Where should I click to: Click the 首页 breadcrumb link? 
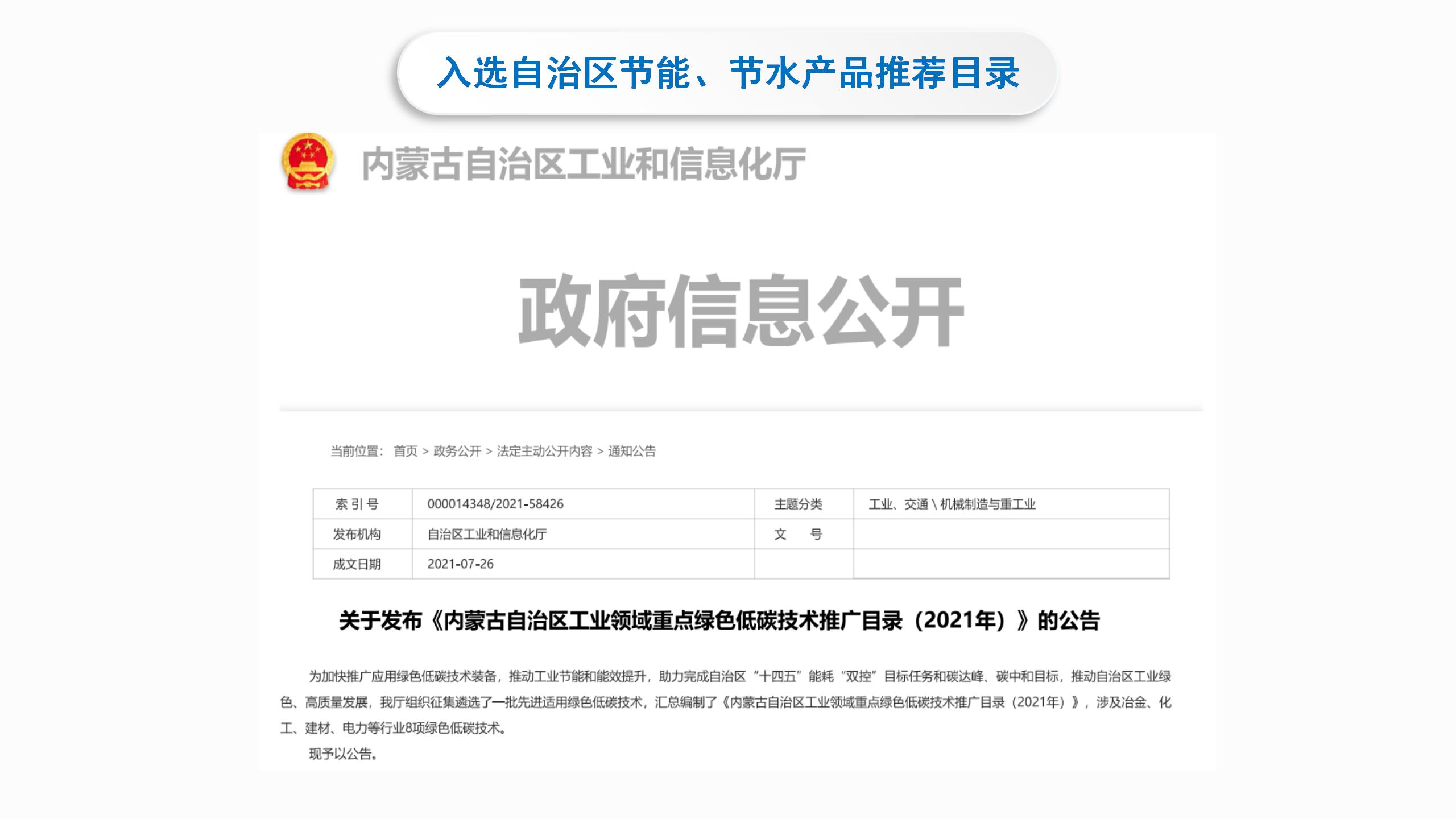pyautogui.click(x=406, y=451)
